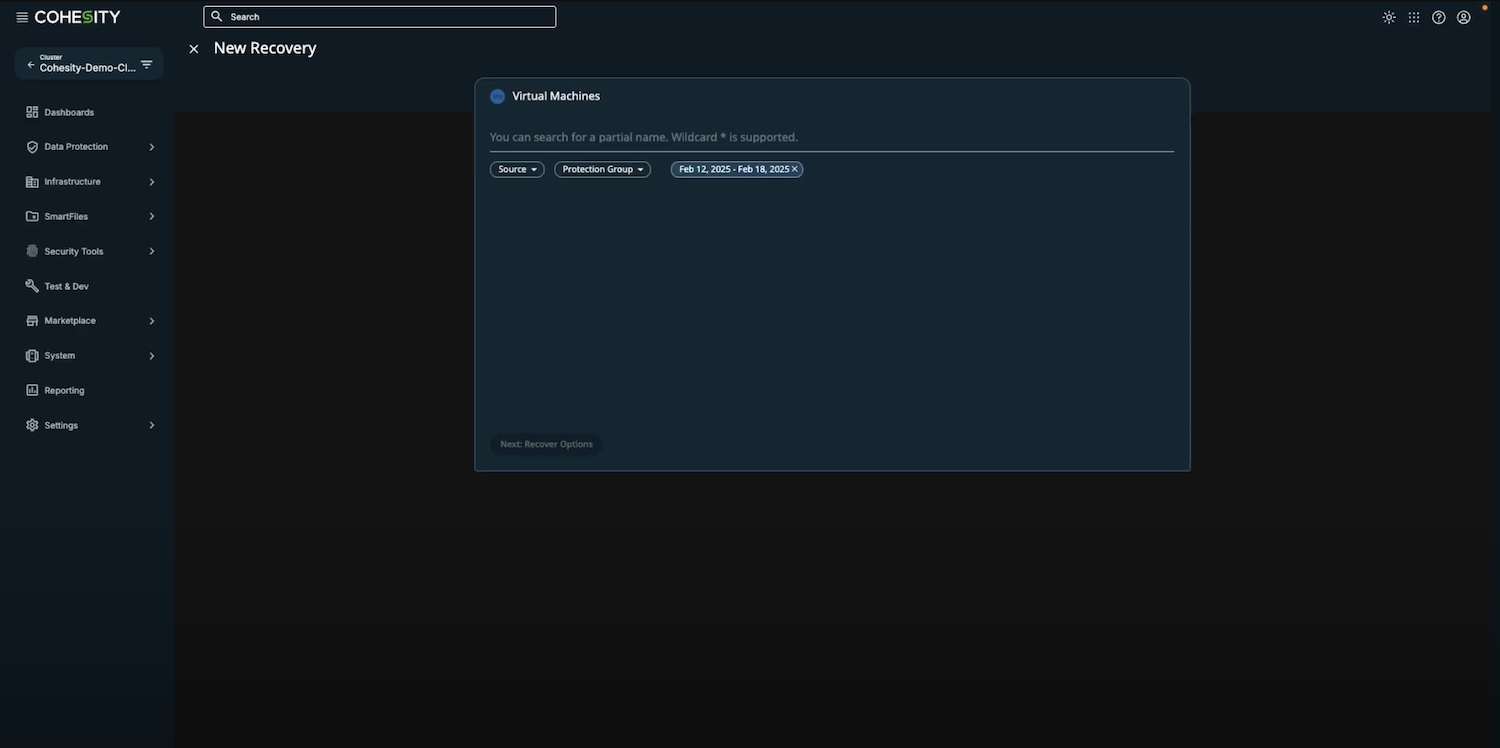Open the Protection Group filter dropdown
The width and height of the screenshot is (1500, 748).
click(x=602, y=170)
